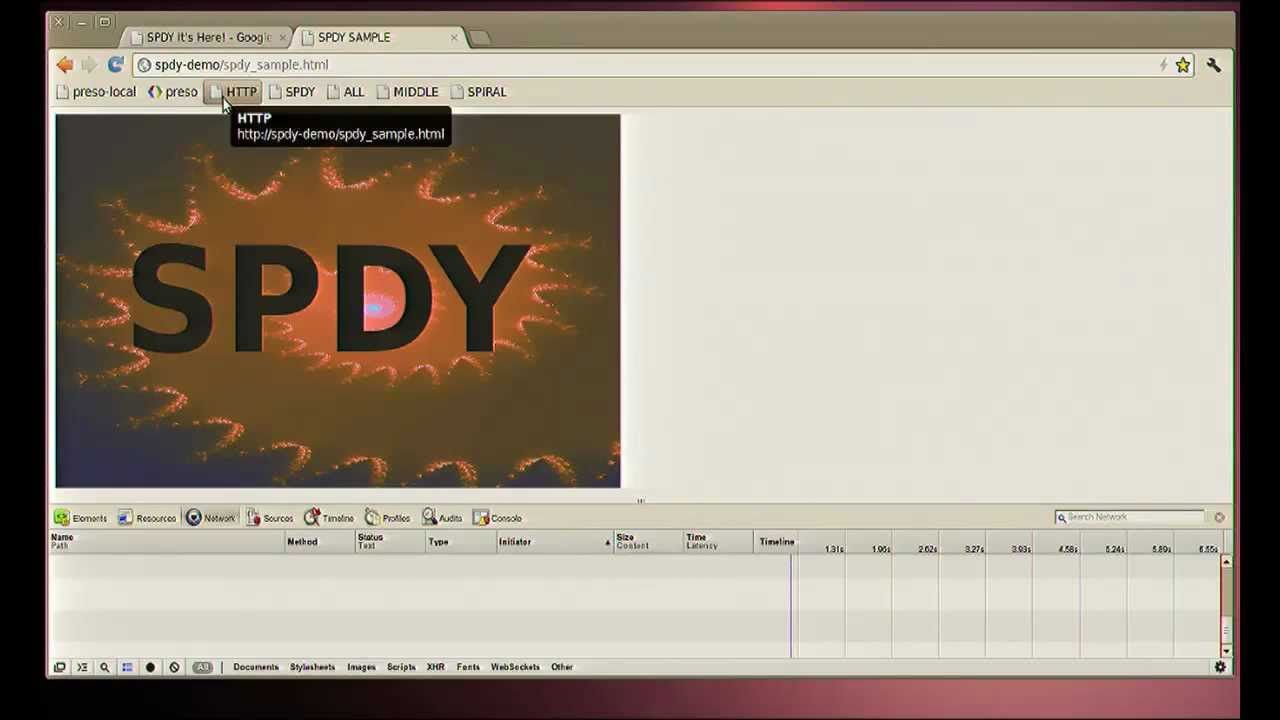Sort by the Size column header

(649, 541)
